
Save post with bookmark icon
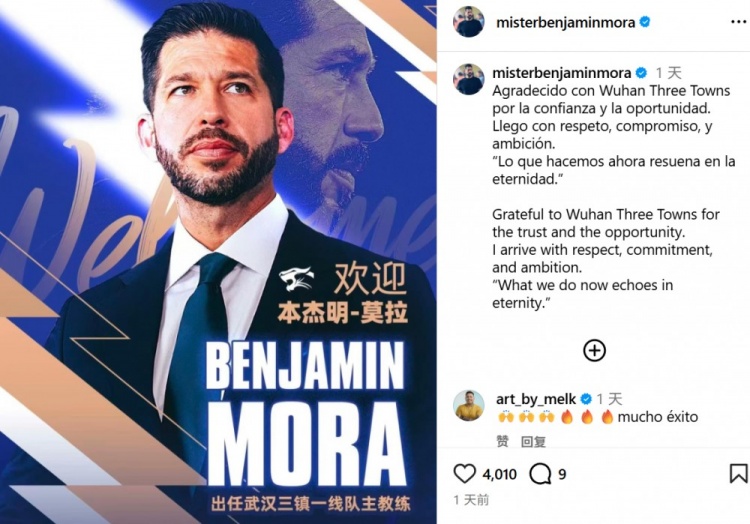(739, 473)
